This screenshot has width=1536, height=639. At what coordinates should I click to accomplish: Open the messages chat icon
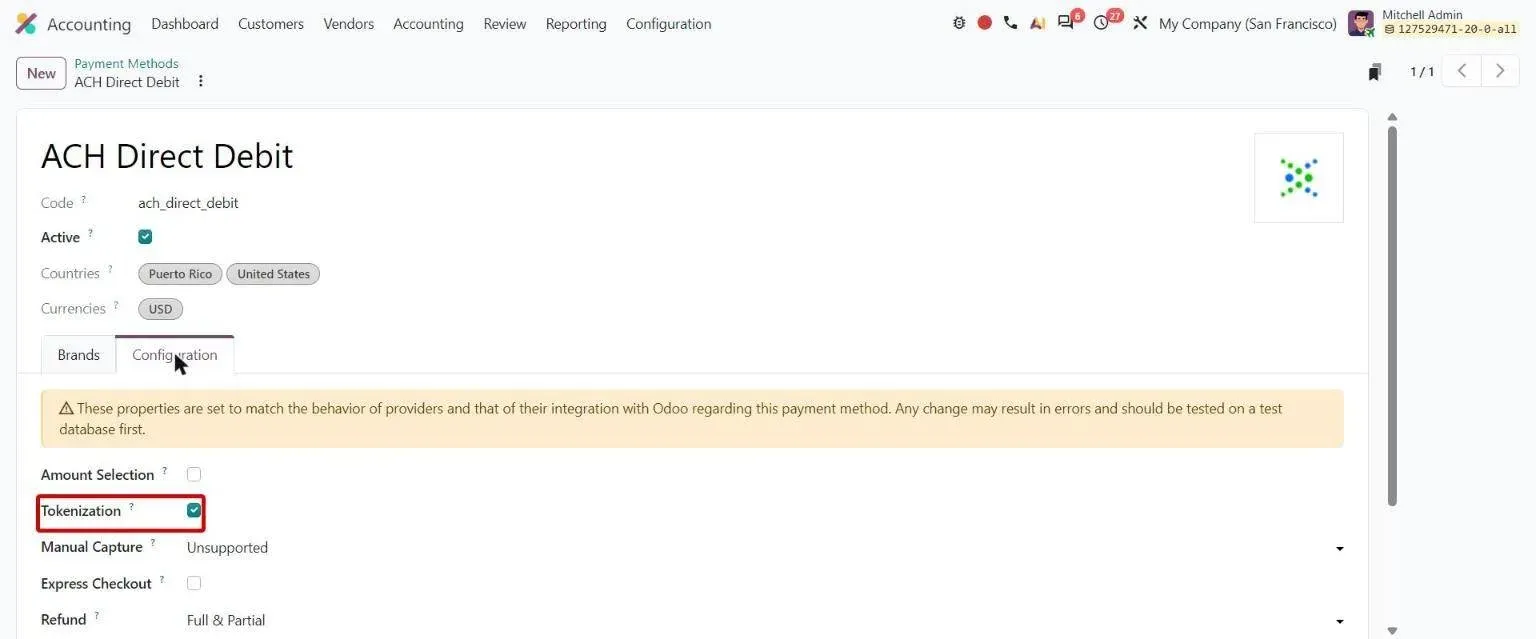click(1067, 23)
